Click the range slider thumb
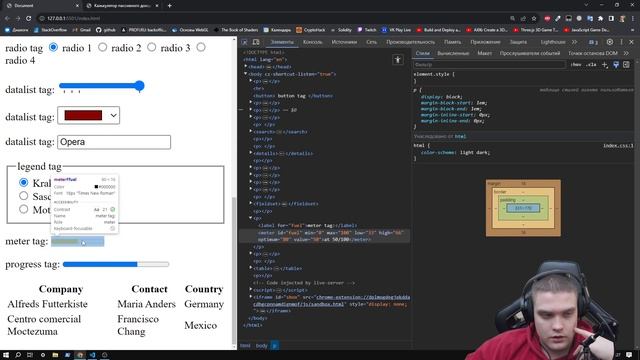 (x=139, y=86)
